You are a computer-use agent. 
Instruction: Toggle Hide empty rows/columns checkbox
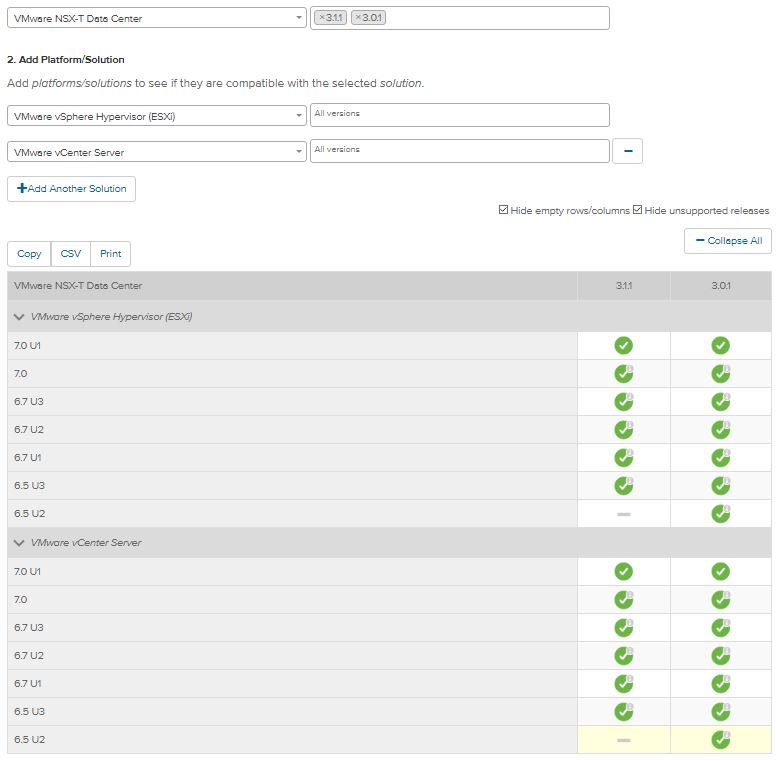(503, 211)
